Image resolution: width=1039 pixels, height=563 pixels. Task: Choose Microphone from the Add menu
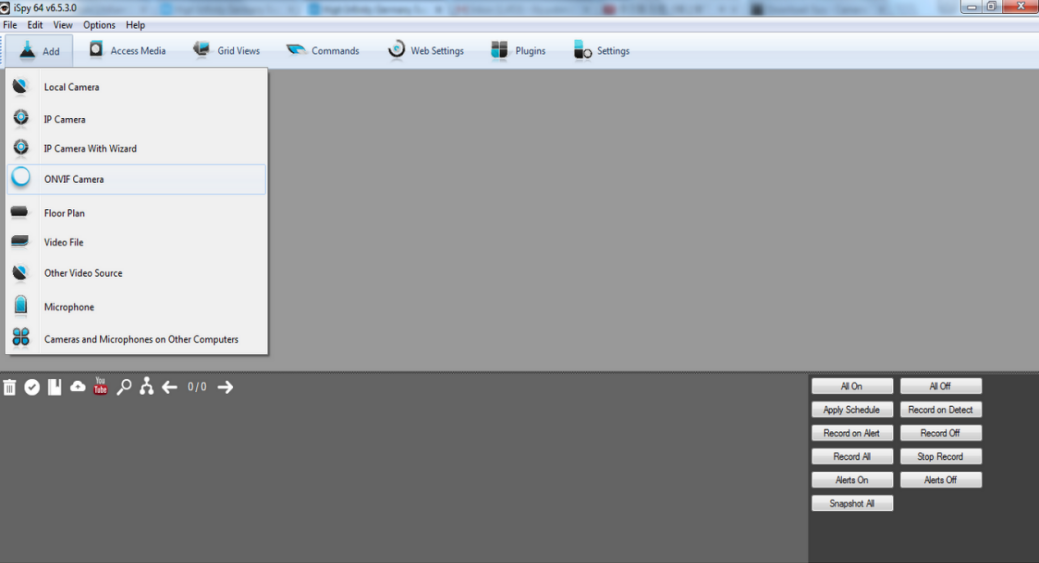point(137,307)
